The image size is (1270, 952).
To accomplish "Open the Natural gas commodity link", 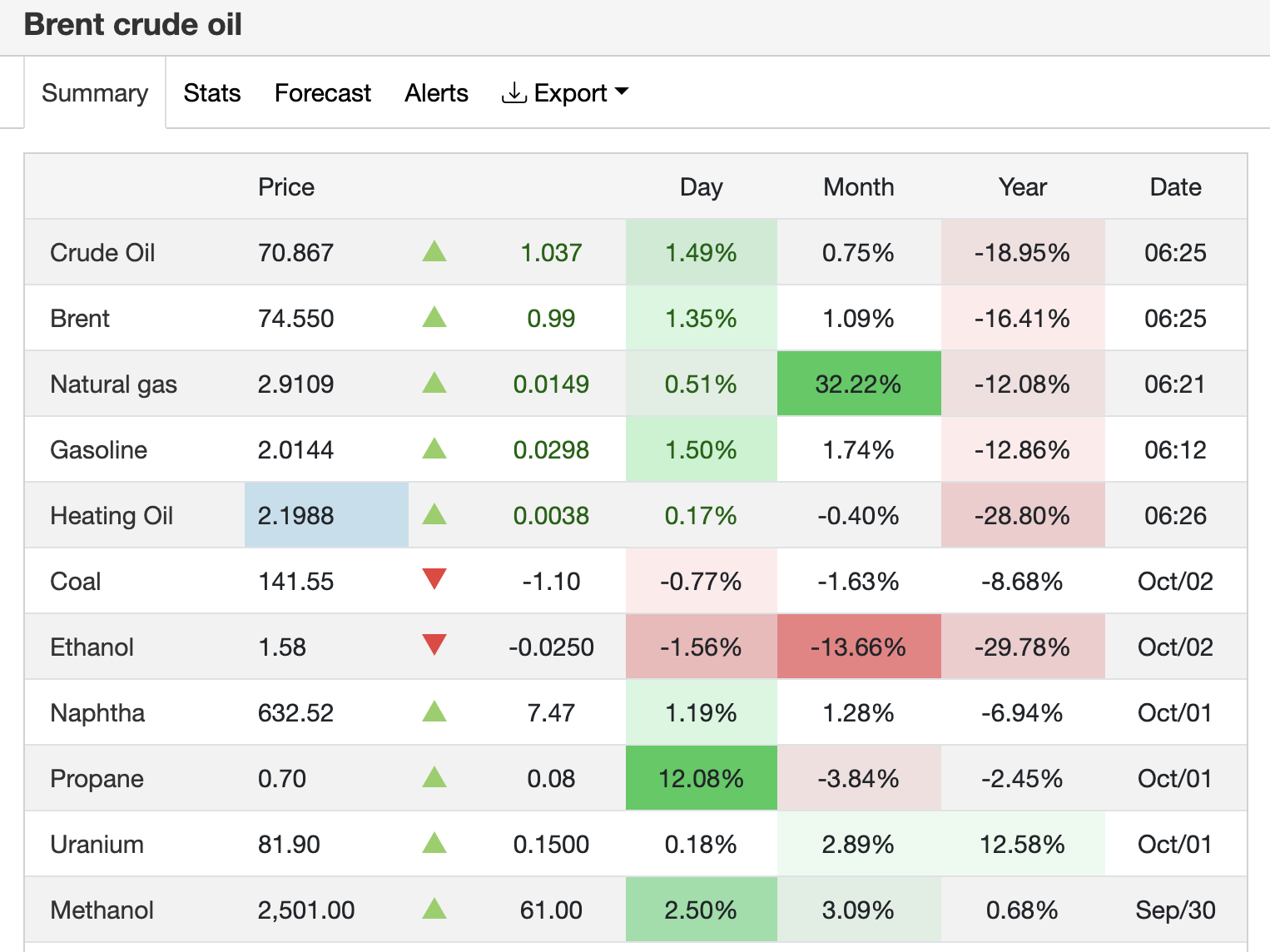I will [x=114, y=384].
